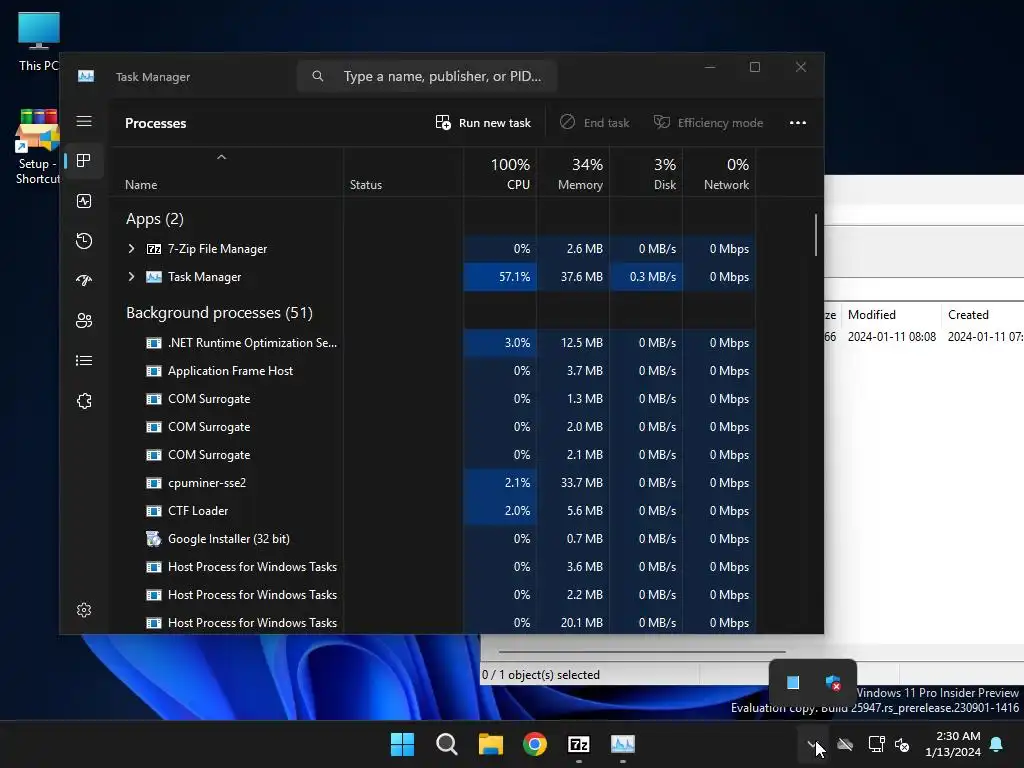This screenshot has height=768, width=1024.
Task: Open the notification bell
Action: 997,744
